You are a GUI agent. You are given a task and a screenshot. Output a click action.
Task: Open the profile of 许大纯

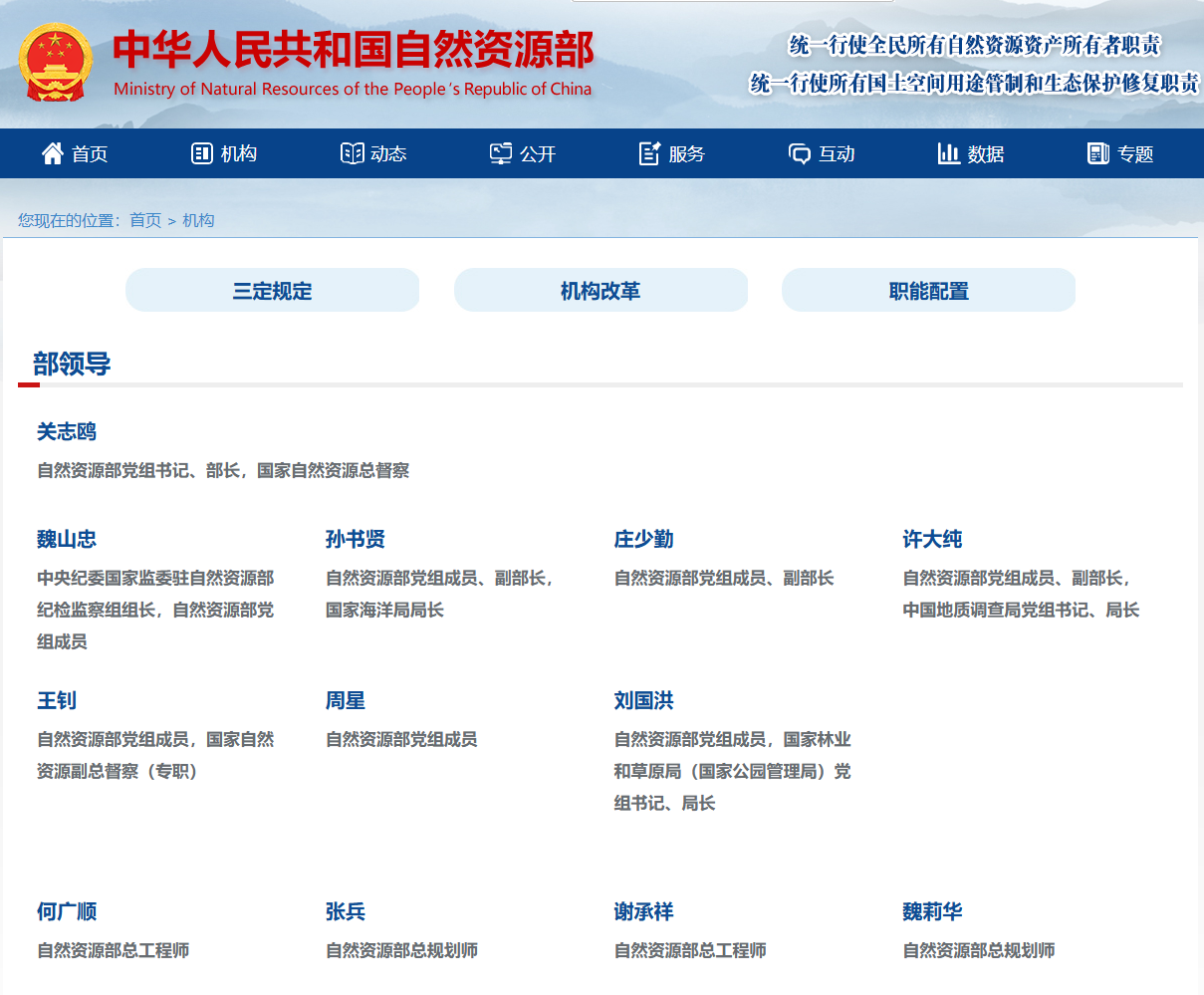(933, 539)
